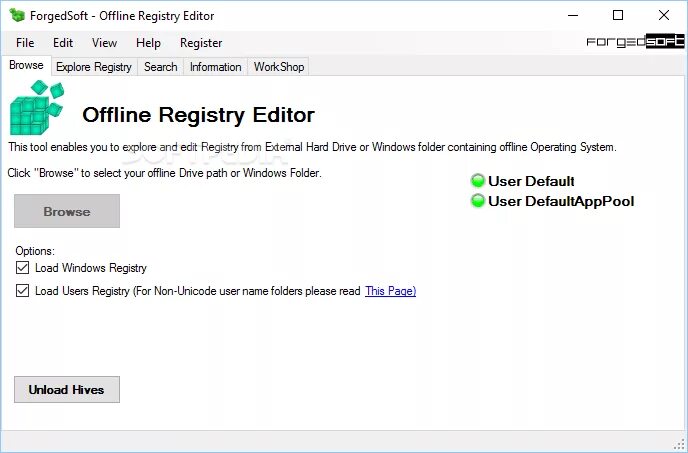Click the User DefaultAppPool label
The height and width of the screenshot is (453, 688).
[561, 201]
